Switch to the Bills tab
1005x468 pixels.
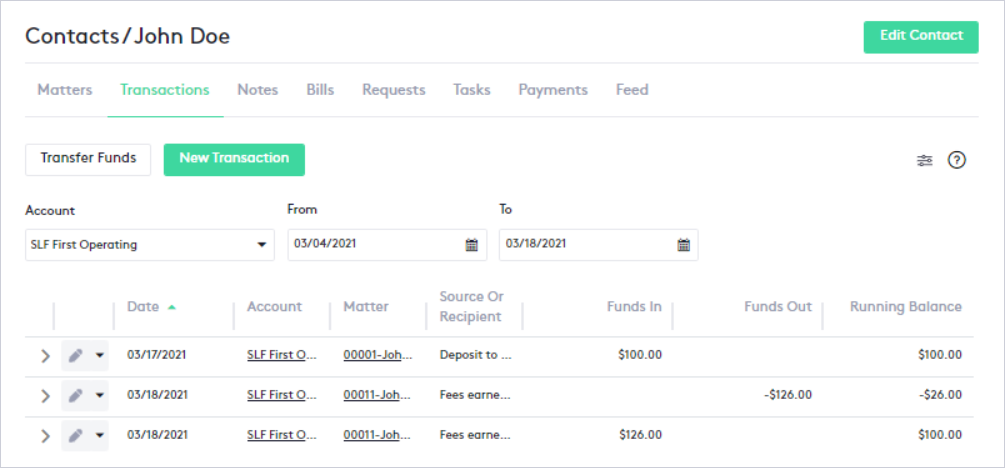(x=320, y=90)
